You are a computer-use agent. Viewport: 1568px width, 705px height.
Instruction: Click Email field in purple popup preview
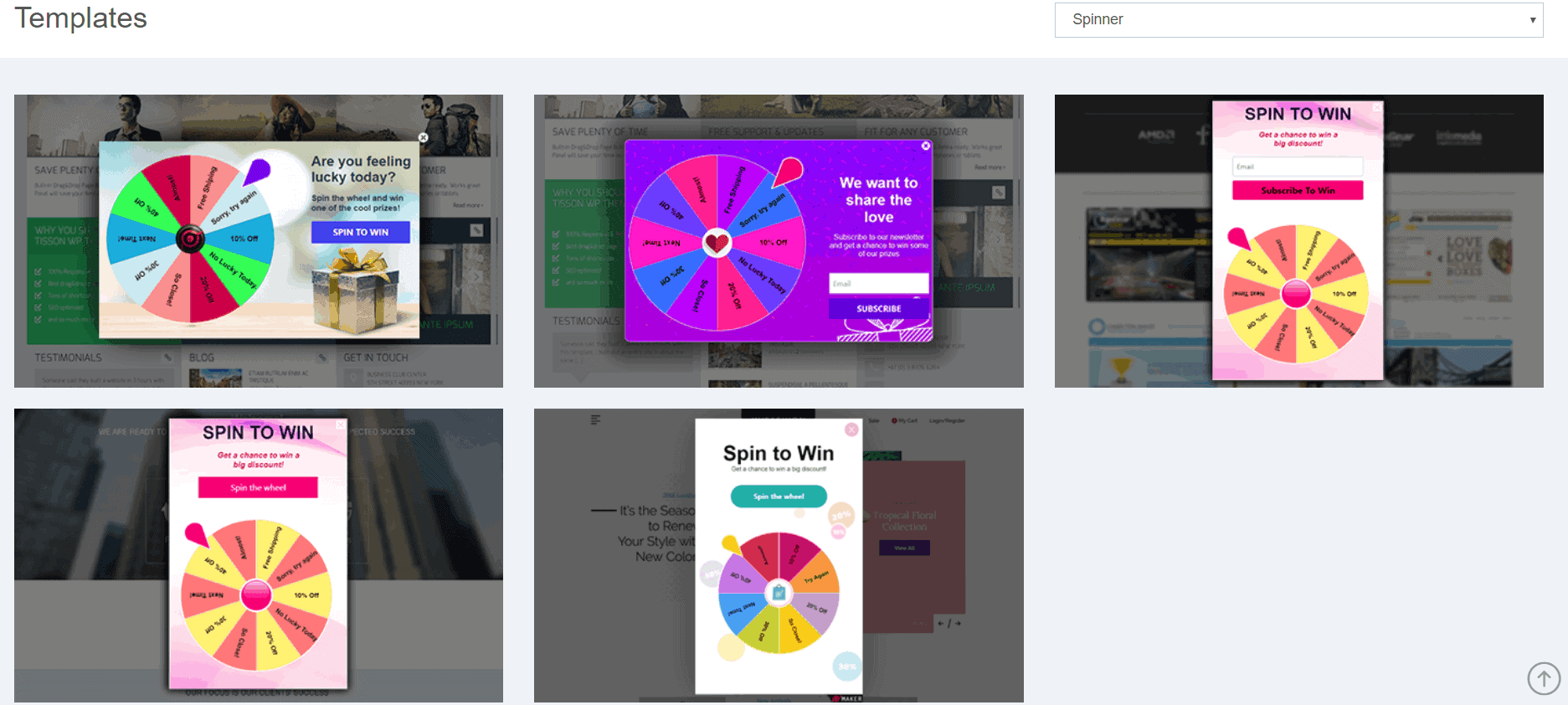pos(879,283)
